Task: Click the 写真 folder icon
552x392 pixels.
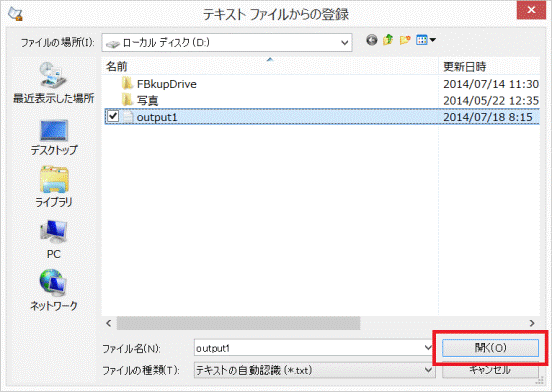Action: (127, 100)
